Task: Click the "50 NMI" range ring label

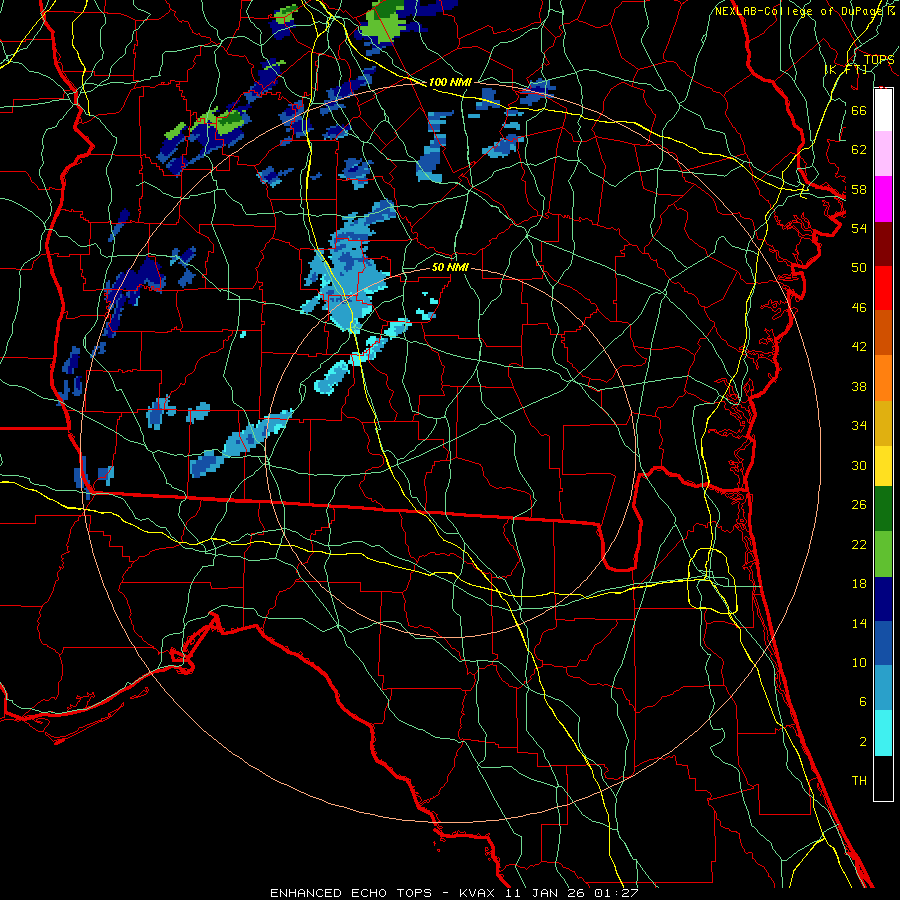Action: [x=450, y=267]
